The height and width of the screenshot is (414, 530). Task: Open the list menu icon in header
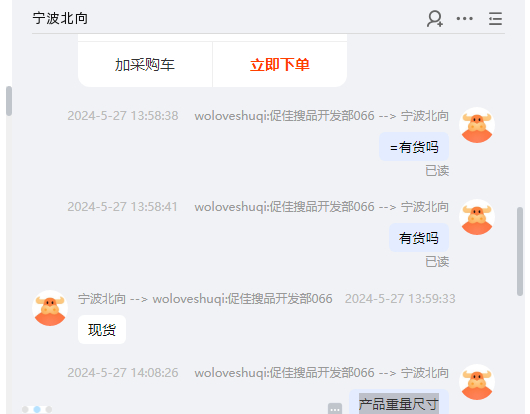pos(496,19)
